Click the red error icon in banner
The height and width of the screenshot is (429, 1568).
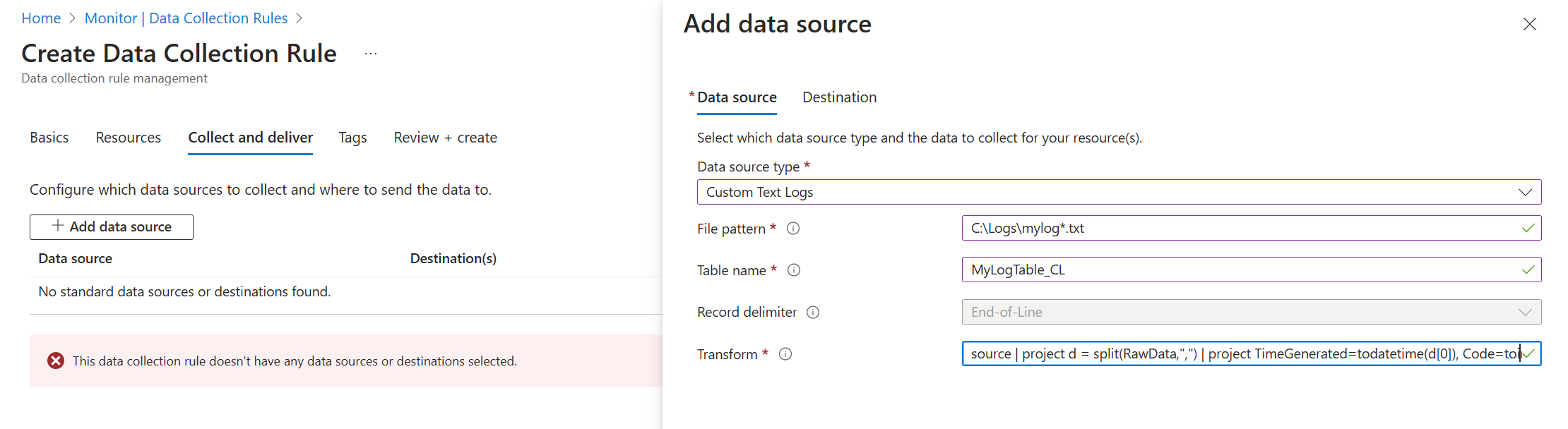click(56, 361)
